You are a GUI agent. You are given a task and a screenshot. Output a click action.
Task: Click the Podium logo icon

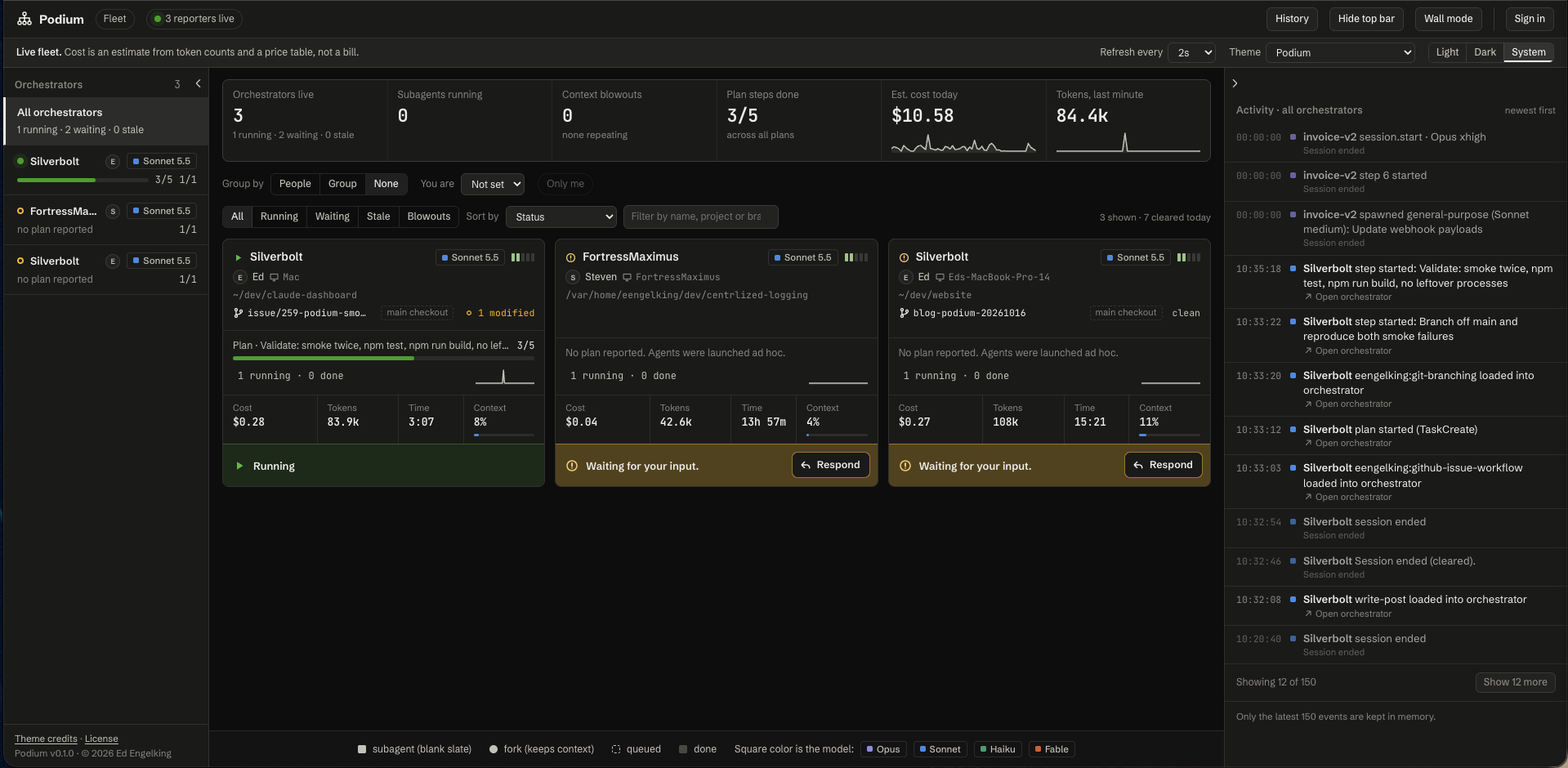point(25,19)
